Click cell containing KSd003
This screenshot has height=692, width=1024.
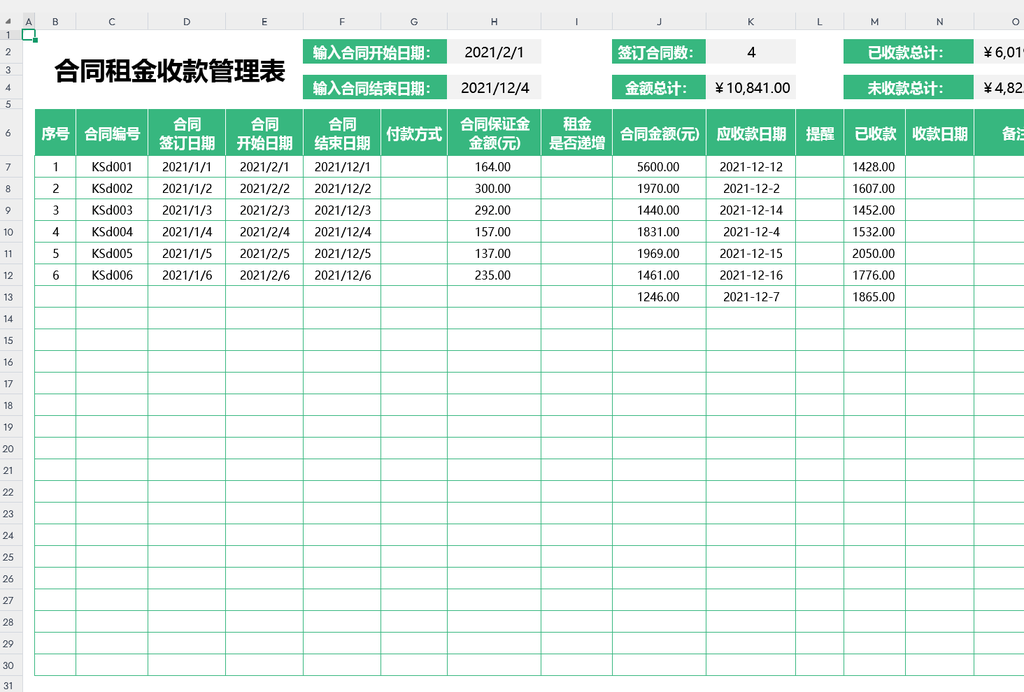click(x=112, y=210)
